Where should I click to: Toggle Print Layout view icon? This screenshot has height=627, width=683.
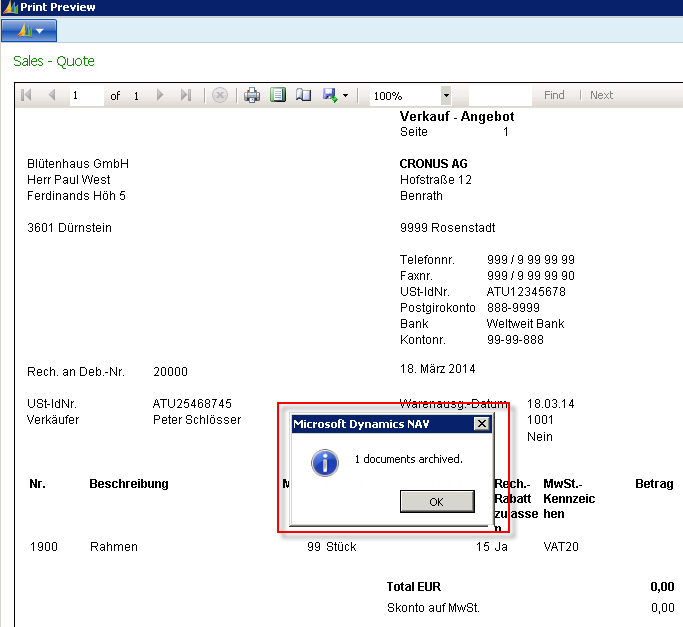[x=278, y=95]
